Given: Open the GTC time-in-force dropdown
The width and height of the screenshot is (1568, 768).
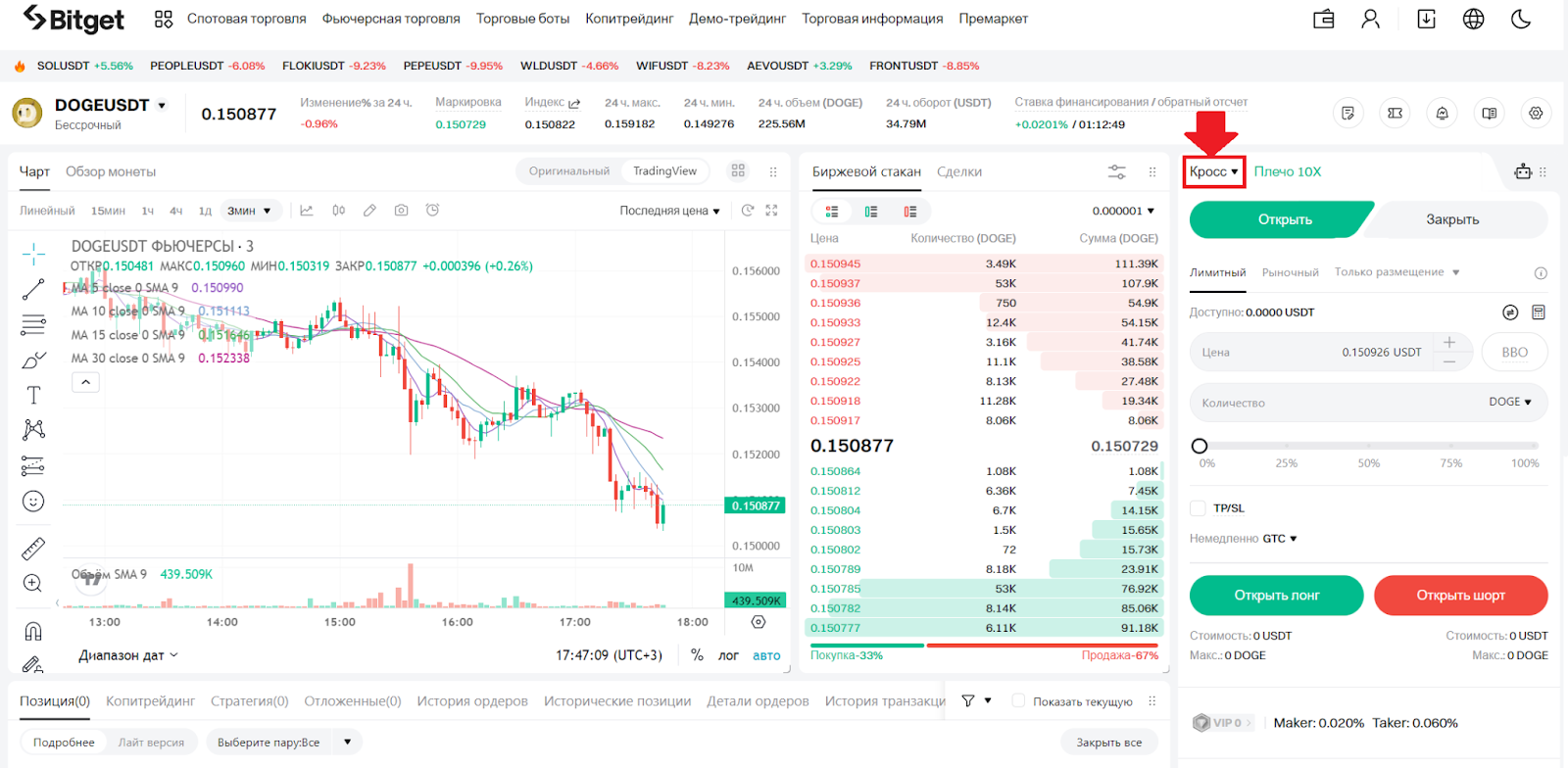Looking at the screenshot, I should (1279, 539).
